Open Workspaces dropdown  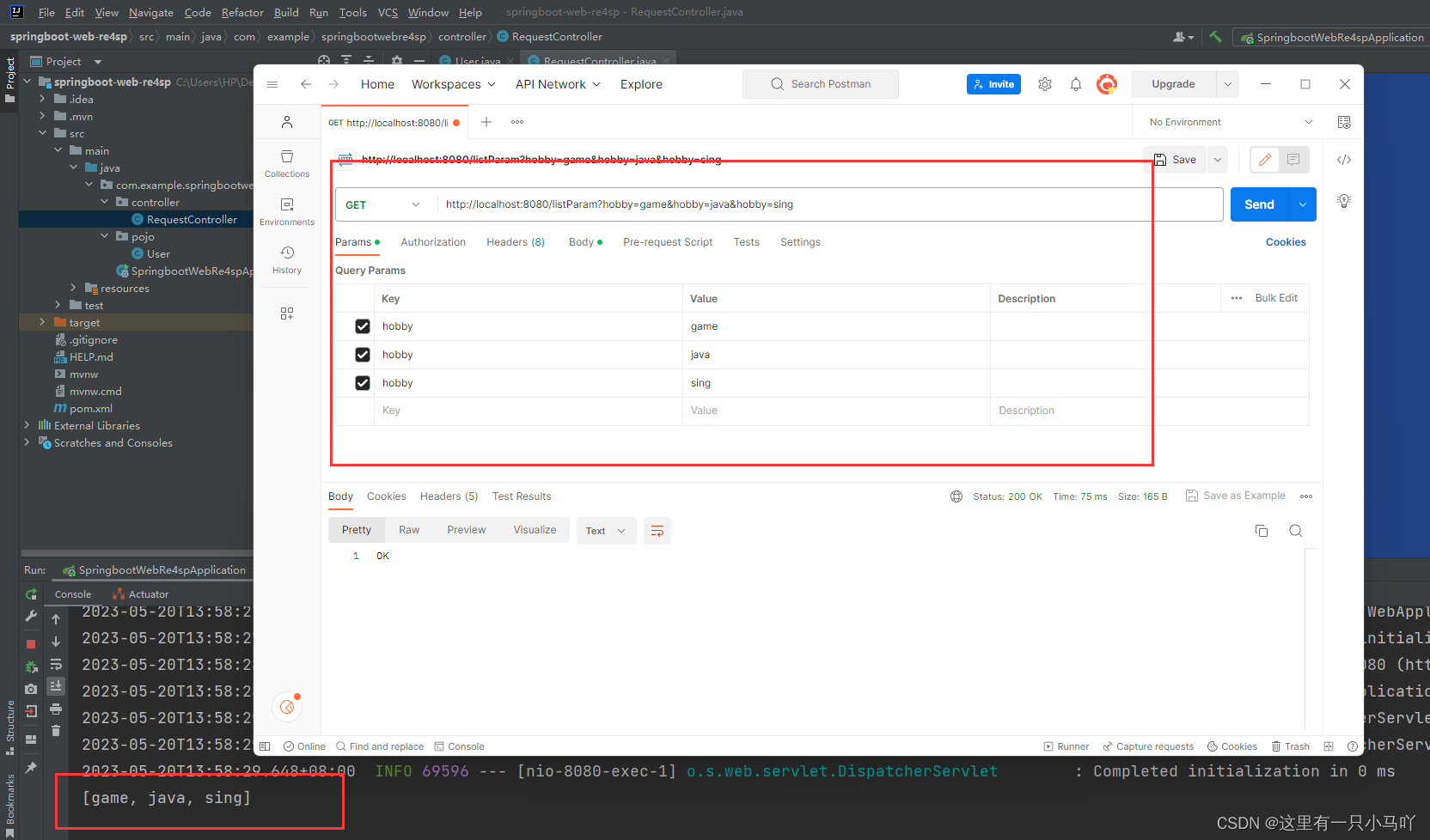pyautogui.click(x=454, y=84)
